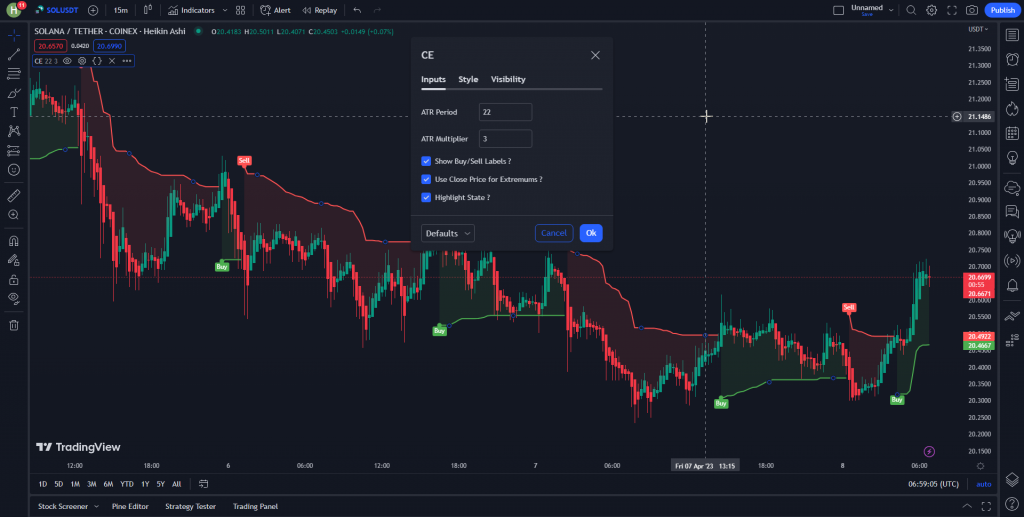Screen dimensions: 1024x517
Task: Toggle magnet mode in left toolbar
Action: coord(14,241)
